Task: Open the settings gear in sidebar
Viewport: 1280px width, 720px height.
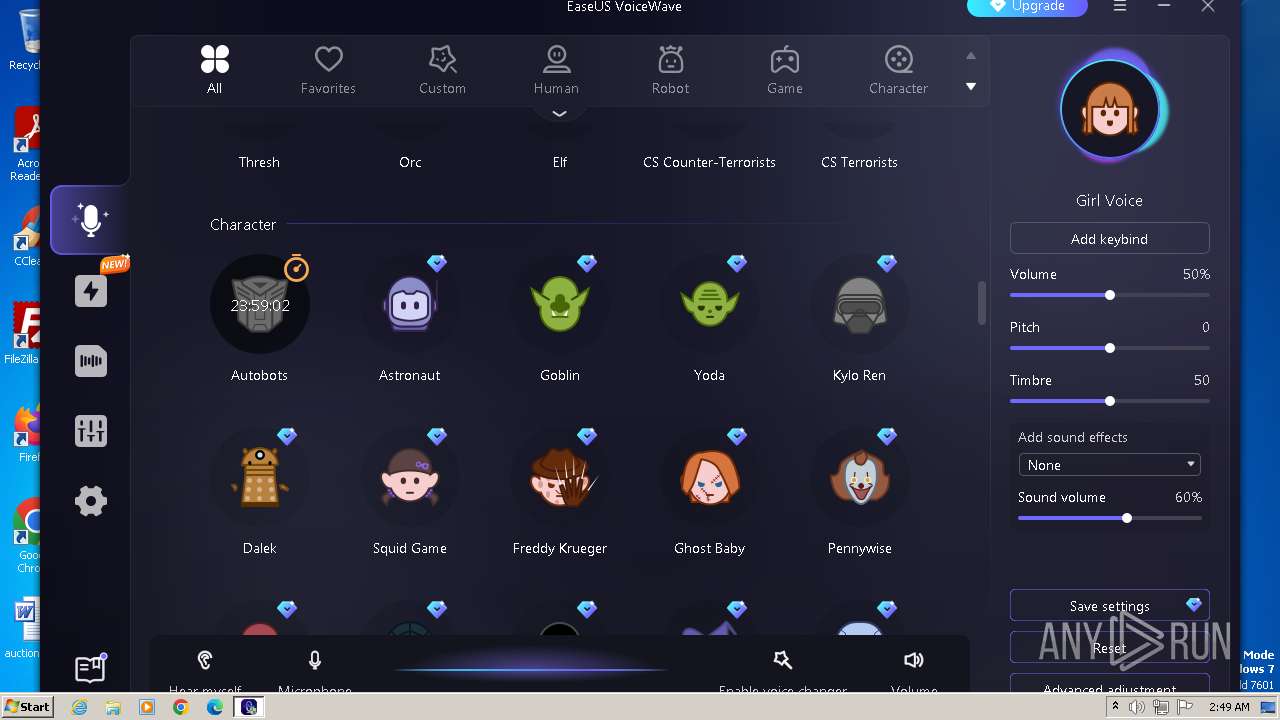Action: (x=91, y=501)
